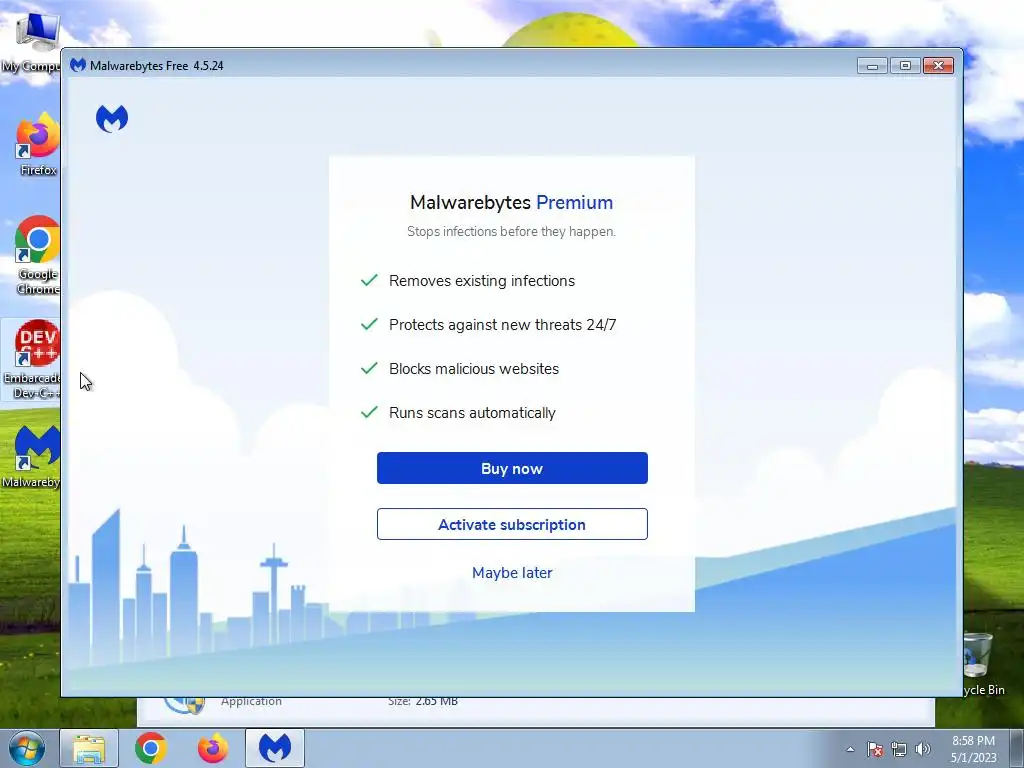Open Firefox desktop shortcut
Viewport: 1024px width, 768px height.
coord(38,144)
